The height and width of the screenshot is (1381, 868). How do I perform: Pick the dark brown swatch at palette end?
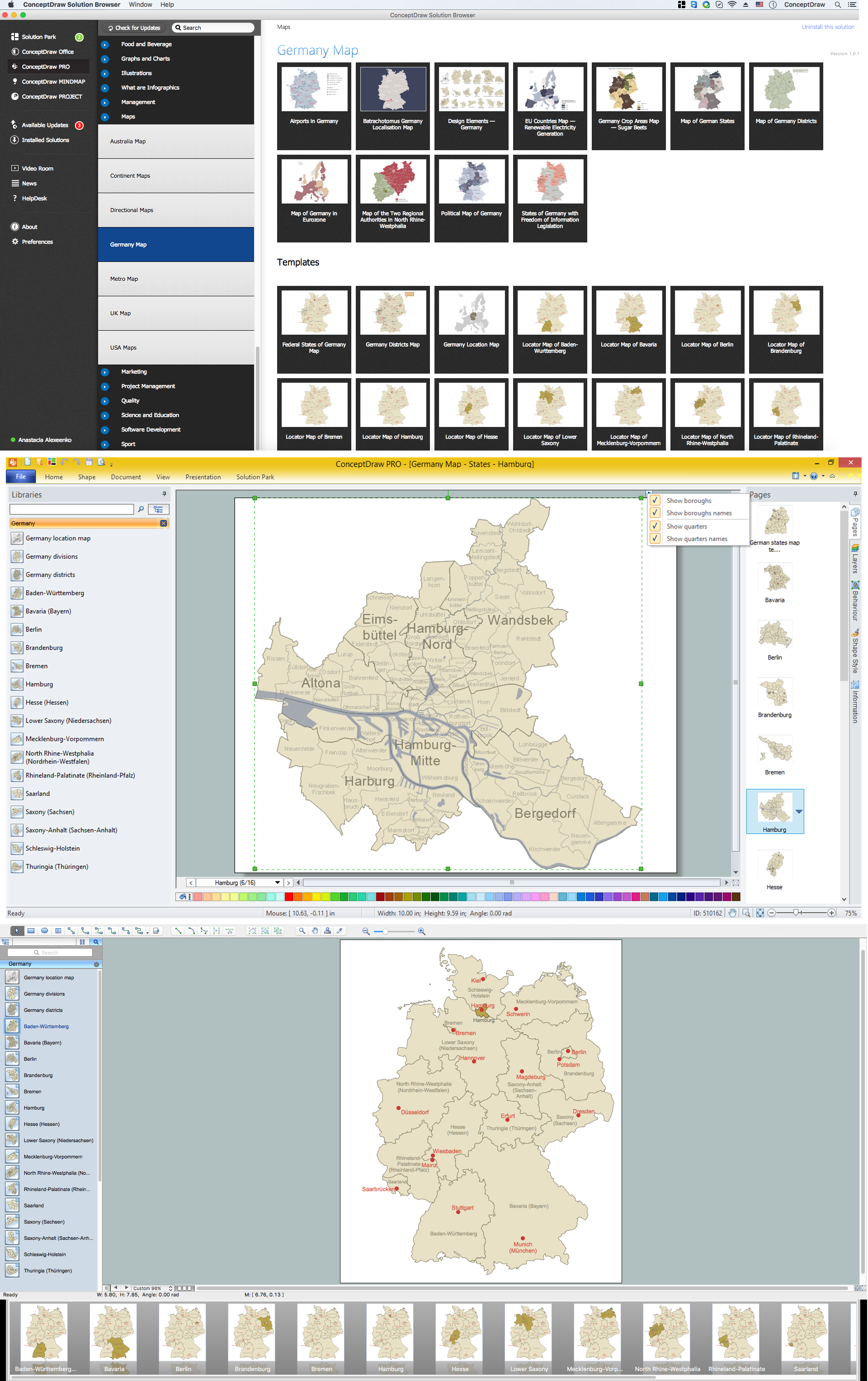pos(736,897)
